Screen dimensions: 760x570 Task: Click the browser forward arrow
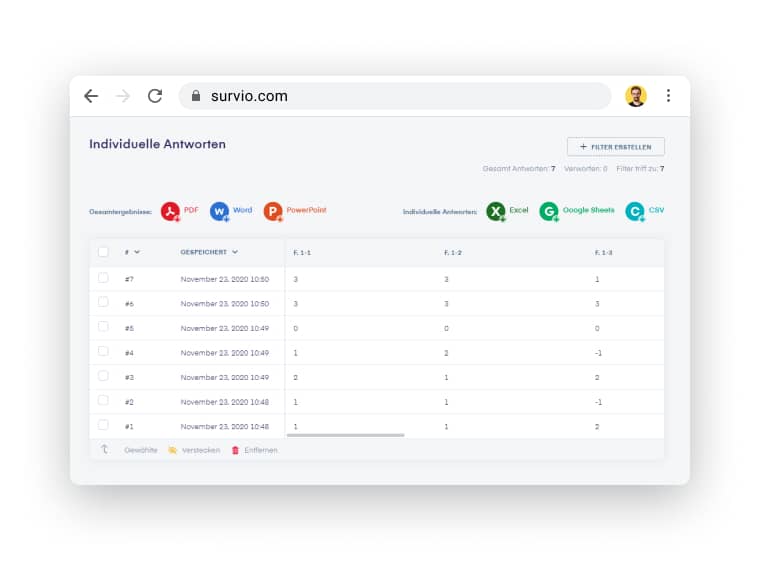tap(123, 96)
